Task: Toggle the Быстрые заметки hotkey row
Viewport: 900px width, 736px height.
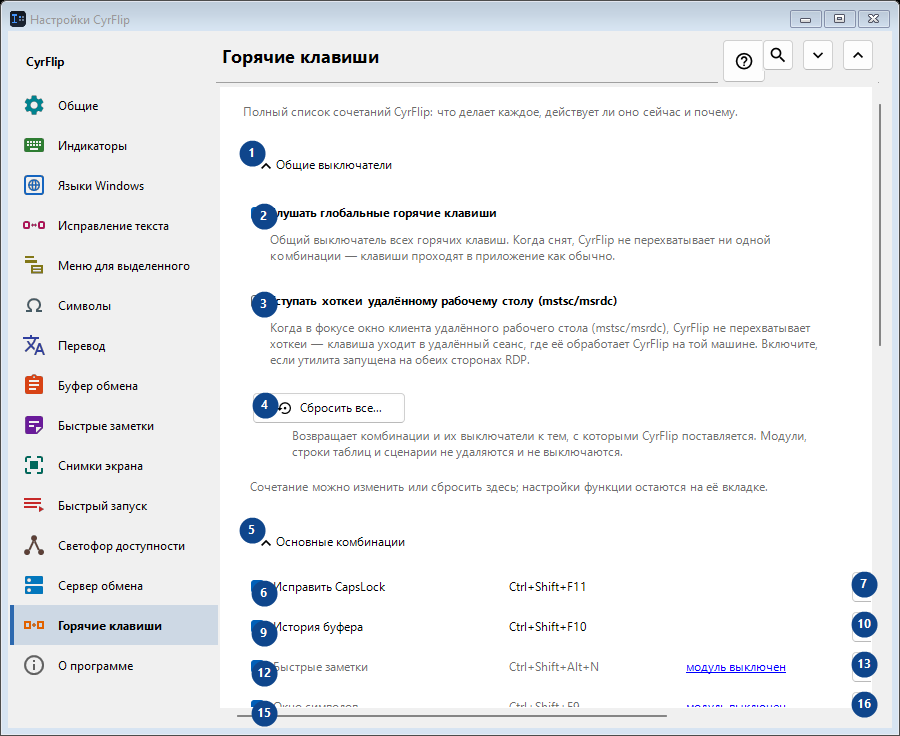Action: 257,667
